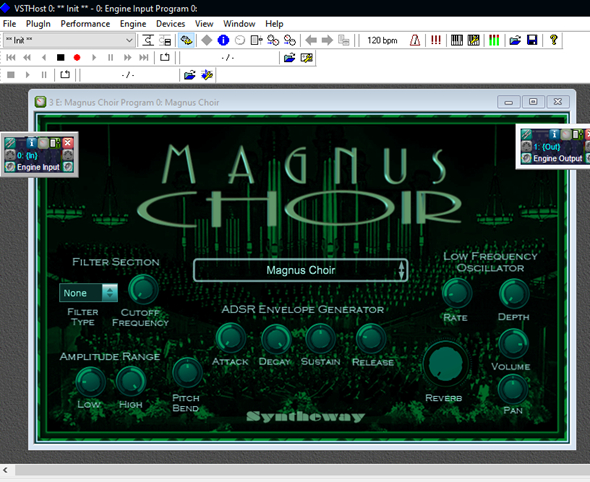Image resolution: width=590 pixels, height=482 pixels.
Task: Click the blue info circle toolbar icon
Action: click(223, 40)
